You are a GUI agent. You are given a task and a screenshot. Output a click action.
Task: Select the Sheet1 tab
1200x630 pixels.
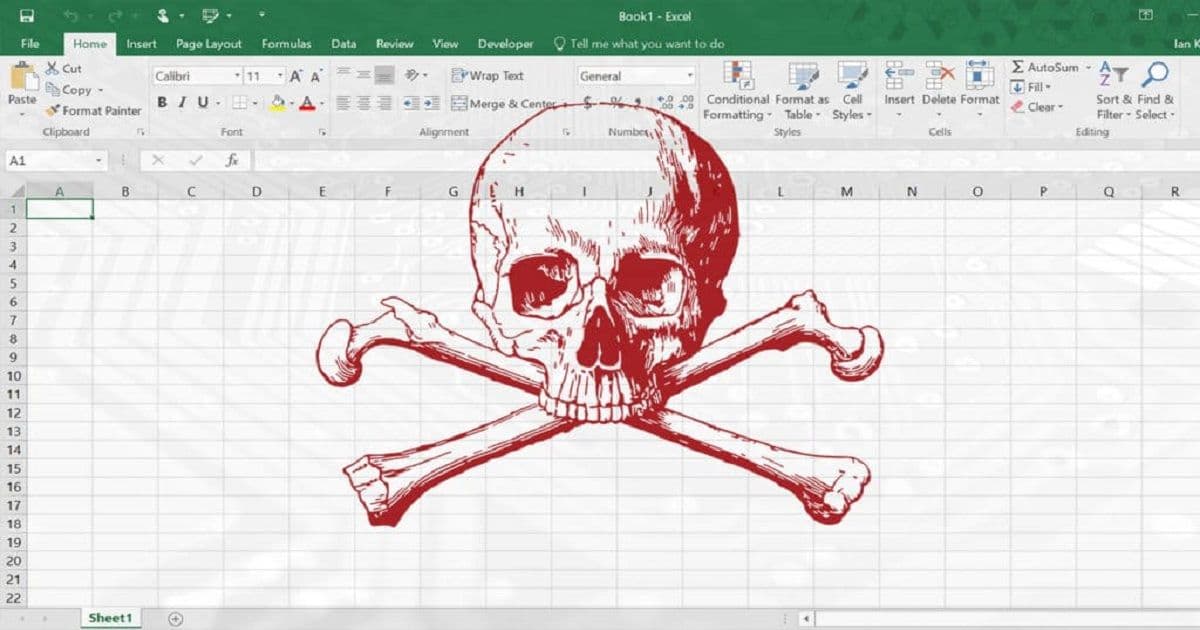109,618
